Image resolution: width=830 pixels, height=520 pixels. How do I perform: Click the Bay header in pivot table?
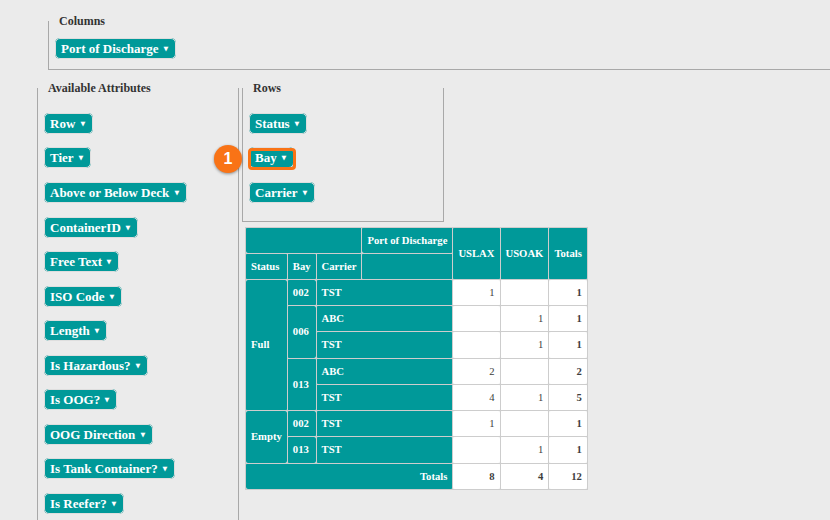point(302,267)
